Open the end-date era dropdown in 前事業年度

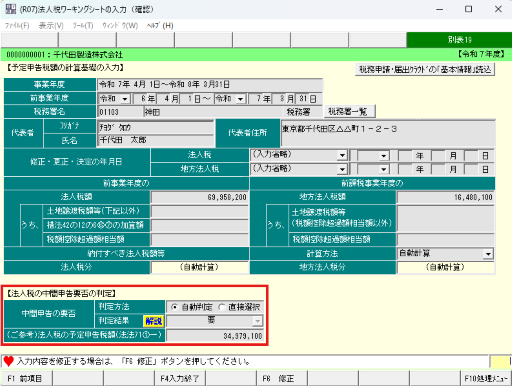click(x=240, y=99)
